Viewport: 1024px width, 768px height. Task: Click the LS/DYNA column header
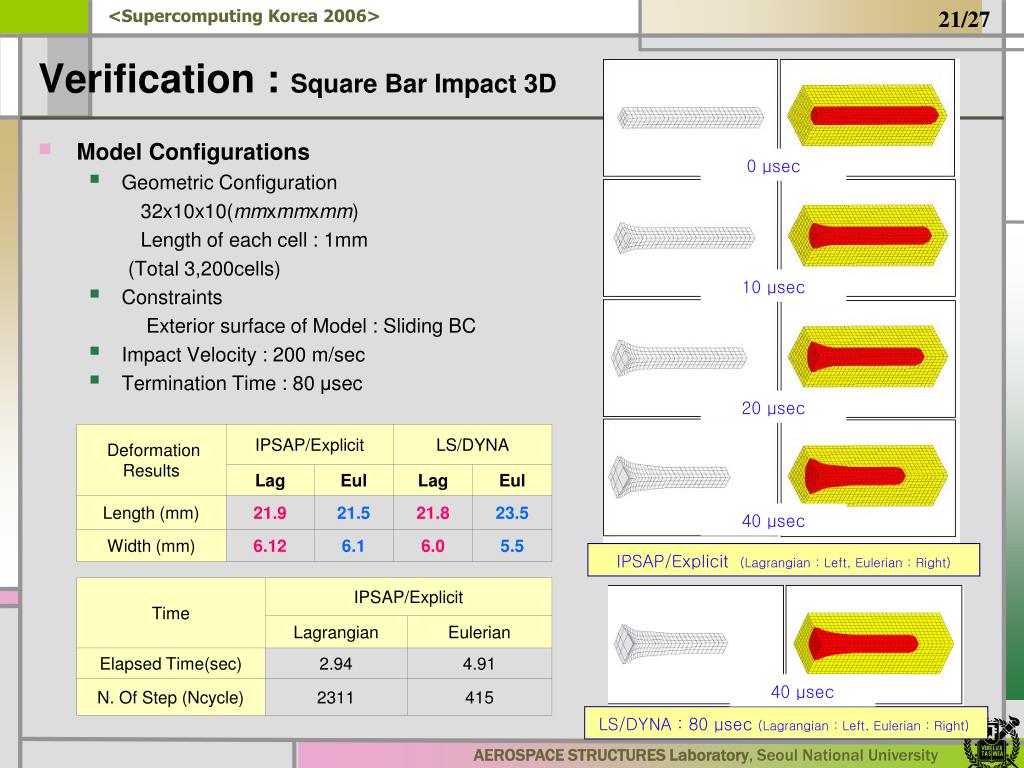[472, 445]
